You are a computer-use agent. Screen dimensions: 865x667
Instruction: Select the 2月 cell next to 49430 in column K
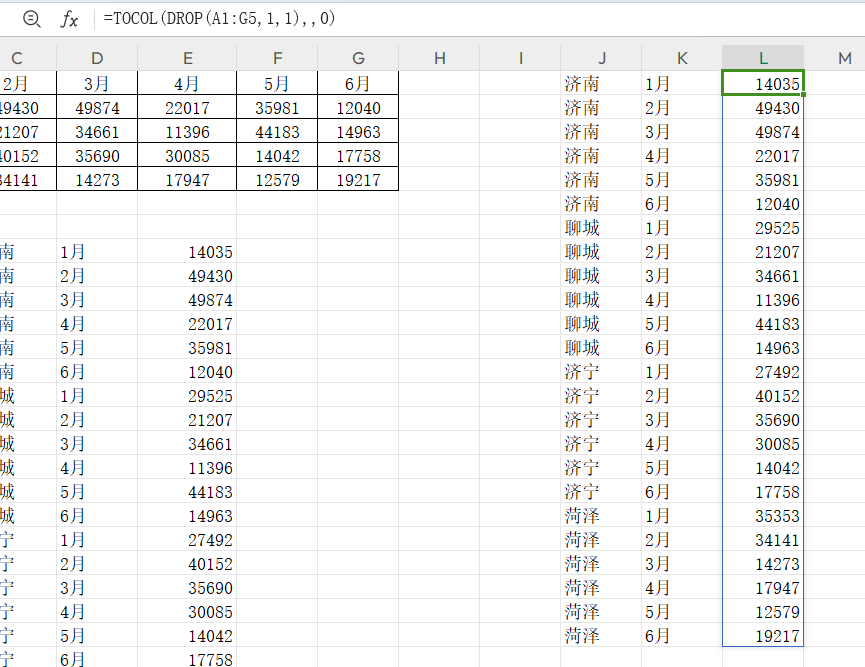[x=682, y=108]
